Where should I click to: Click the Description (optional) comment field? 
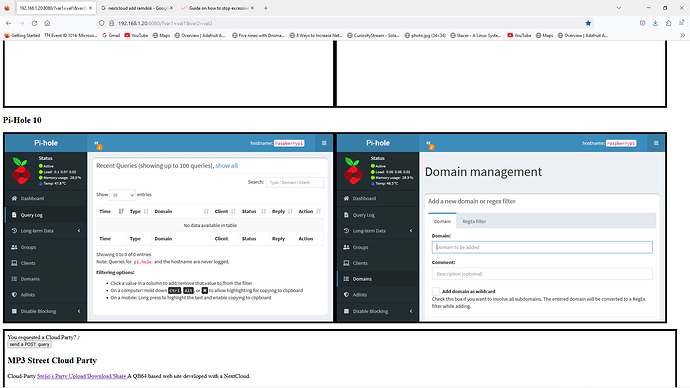click(x=542, y=274)
